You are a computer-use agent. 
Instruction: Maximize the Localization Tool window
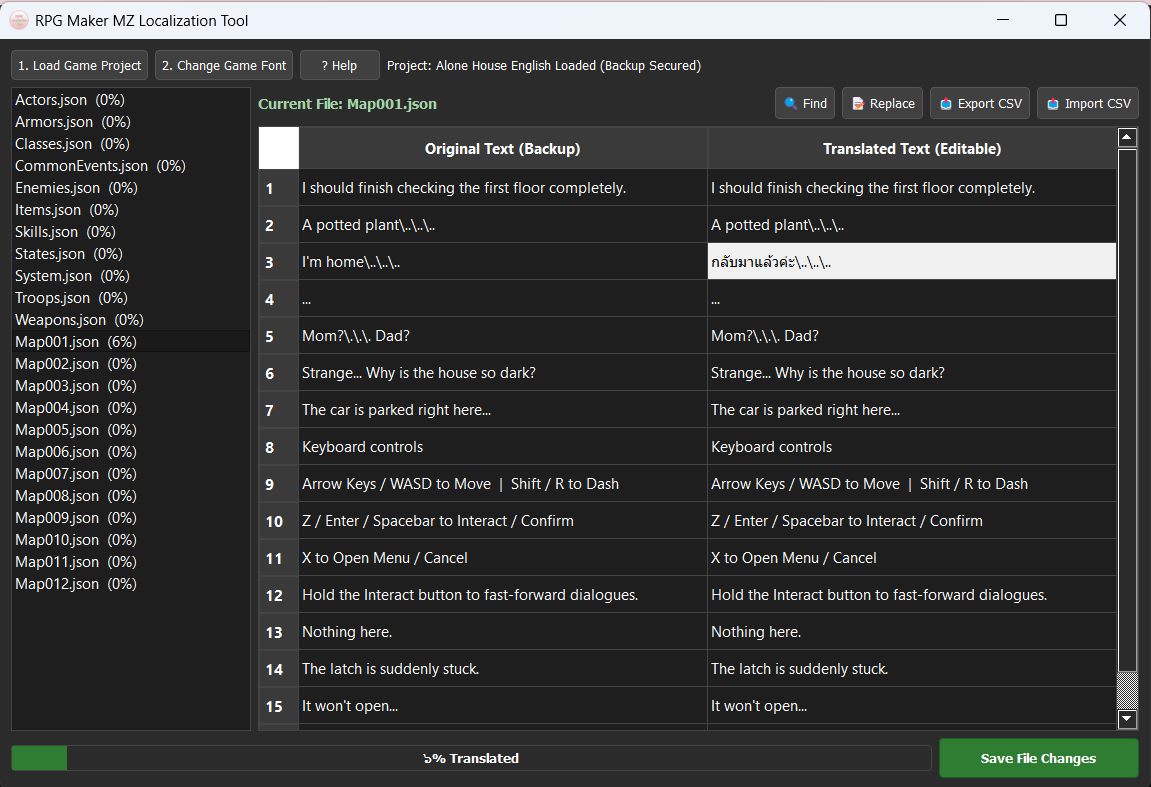(1061, 20)
